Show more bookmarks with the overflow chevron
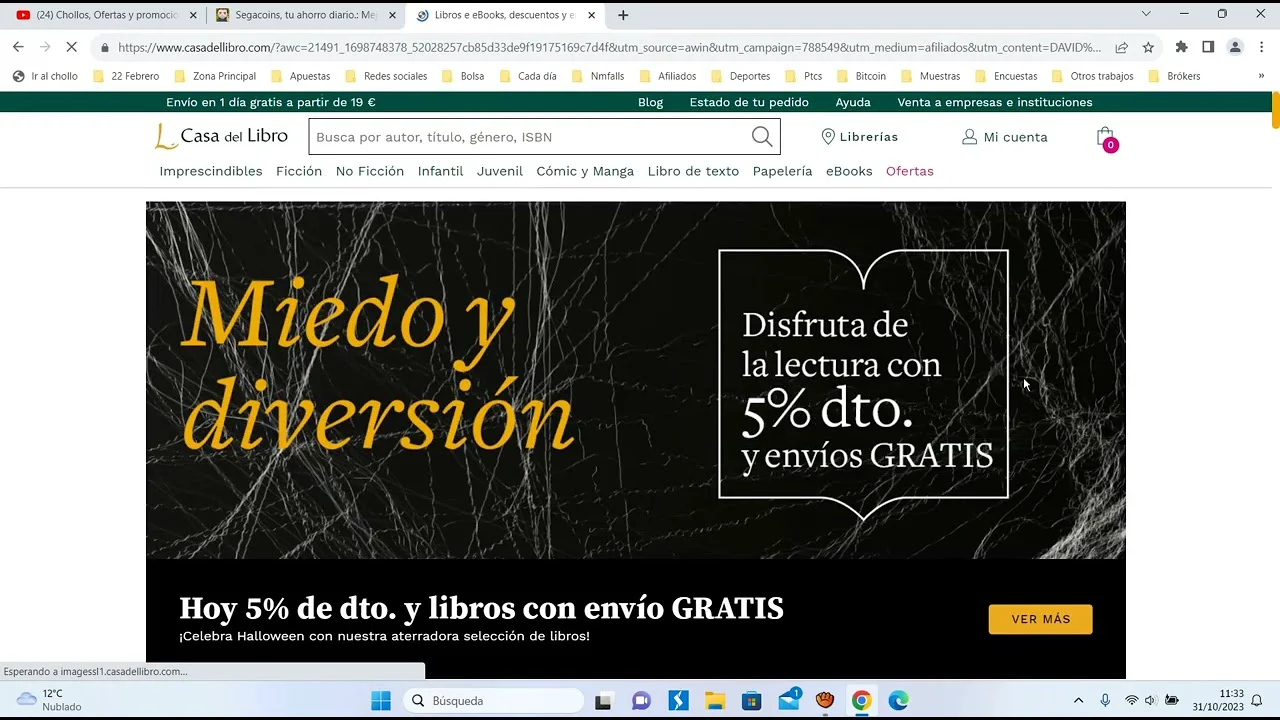This screenshot has width=1280, height=720. point(1261,76)
